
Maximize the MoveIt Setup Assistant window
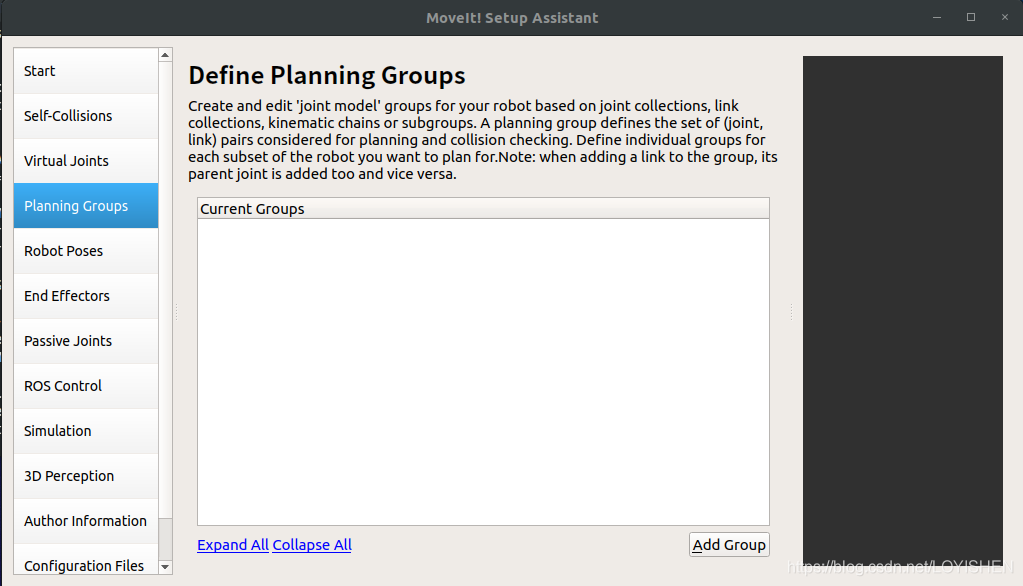971,18
